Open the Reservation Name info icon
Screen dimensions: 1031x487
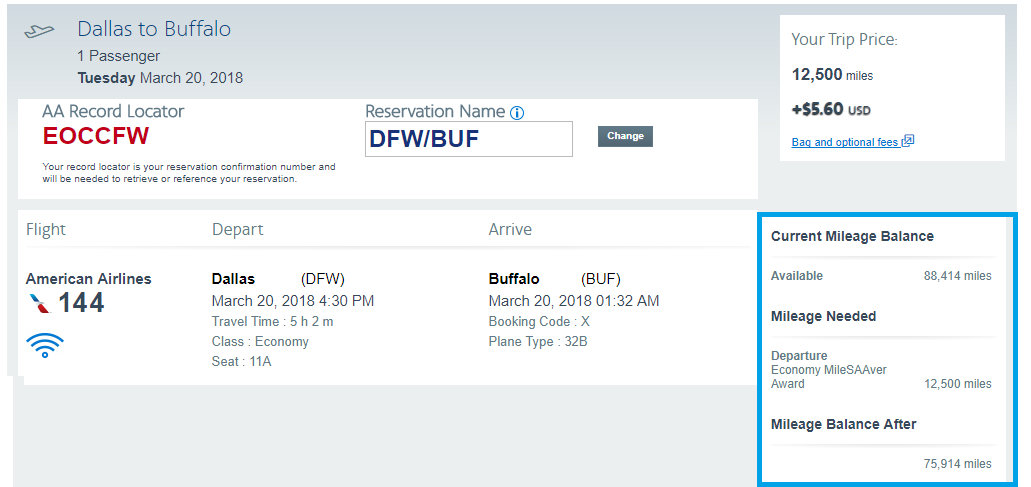pos(517,113)
